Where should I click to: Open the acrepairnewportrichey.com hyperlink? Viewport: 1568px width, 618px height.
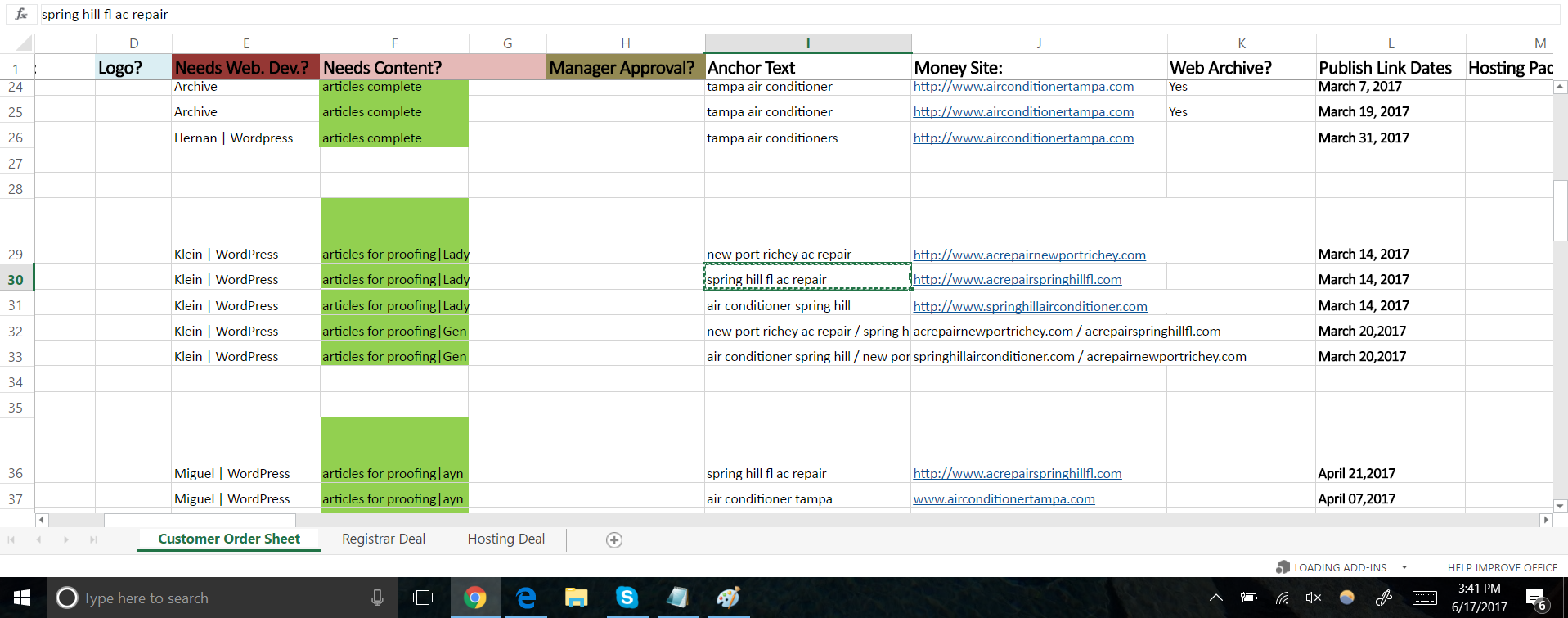[x=1029, y=255]
